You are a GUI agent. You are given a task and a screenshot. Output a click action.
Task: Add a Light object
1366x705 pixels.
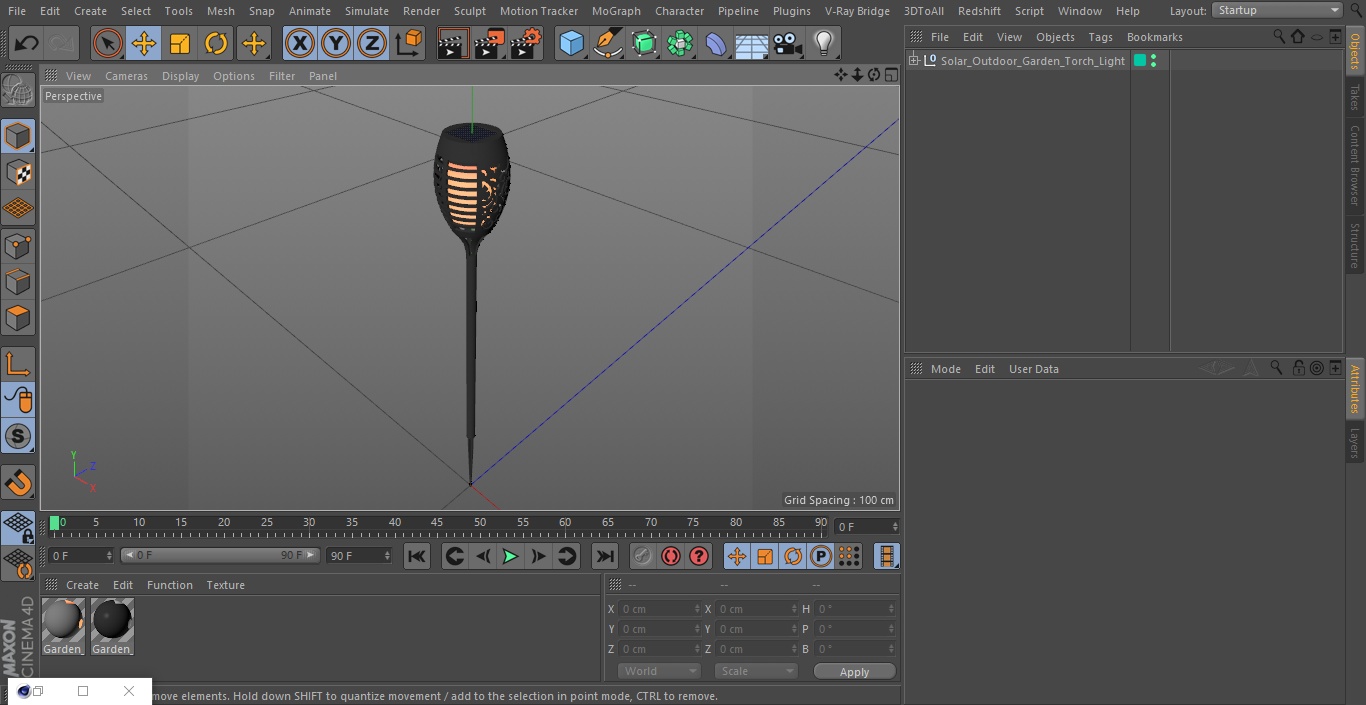coord(824,43)
